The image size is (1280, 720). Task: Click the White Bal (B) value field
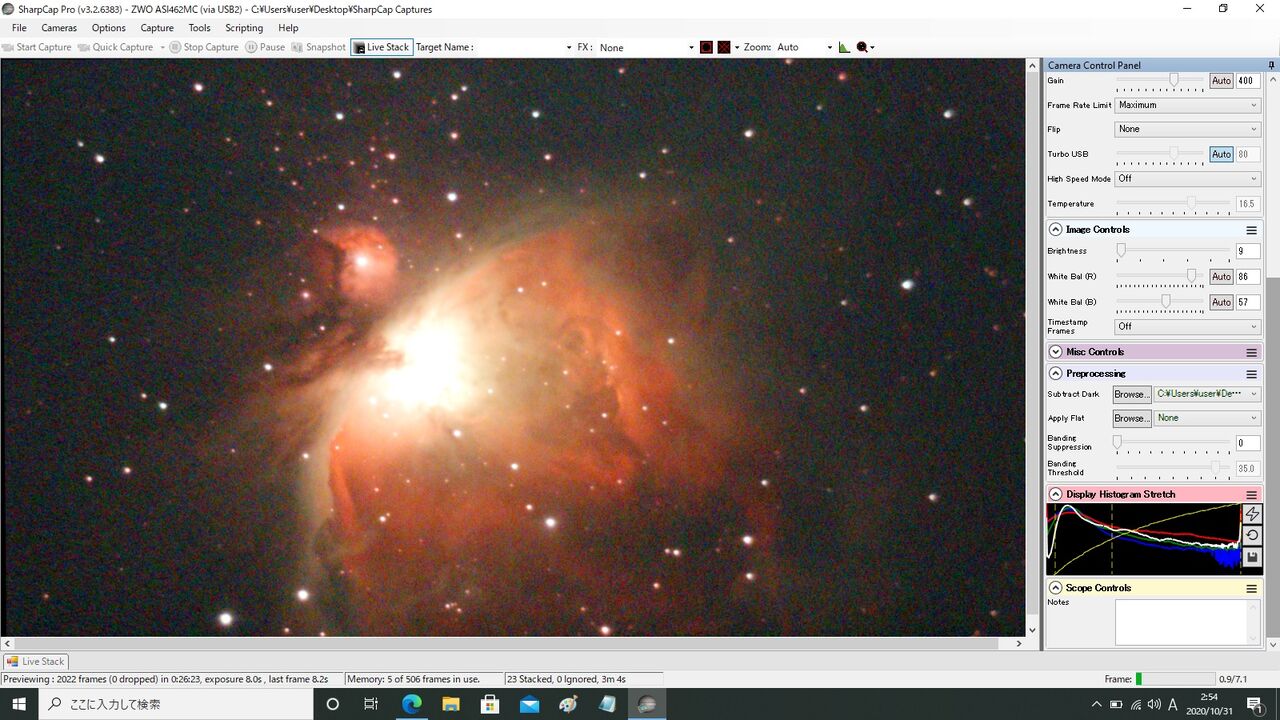tap(1248, 302)
